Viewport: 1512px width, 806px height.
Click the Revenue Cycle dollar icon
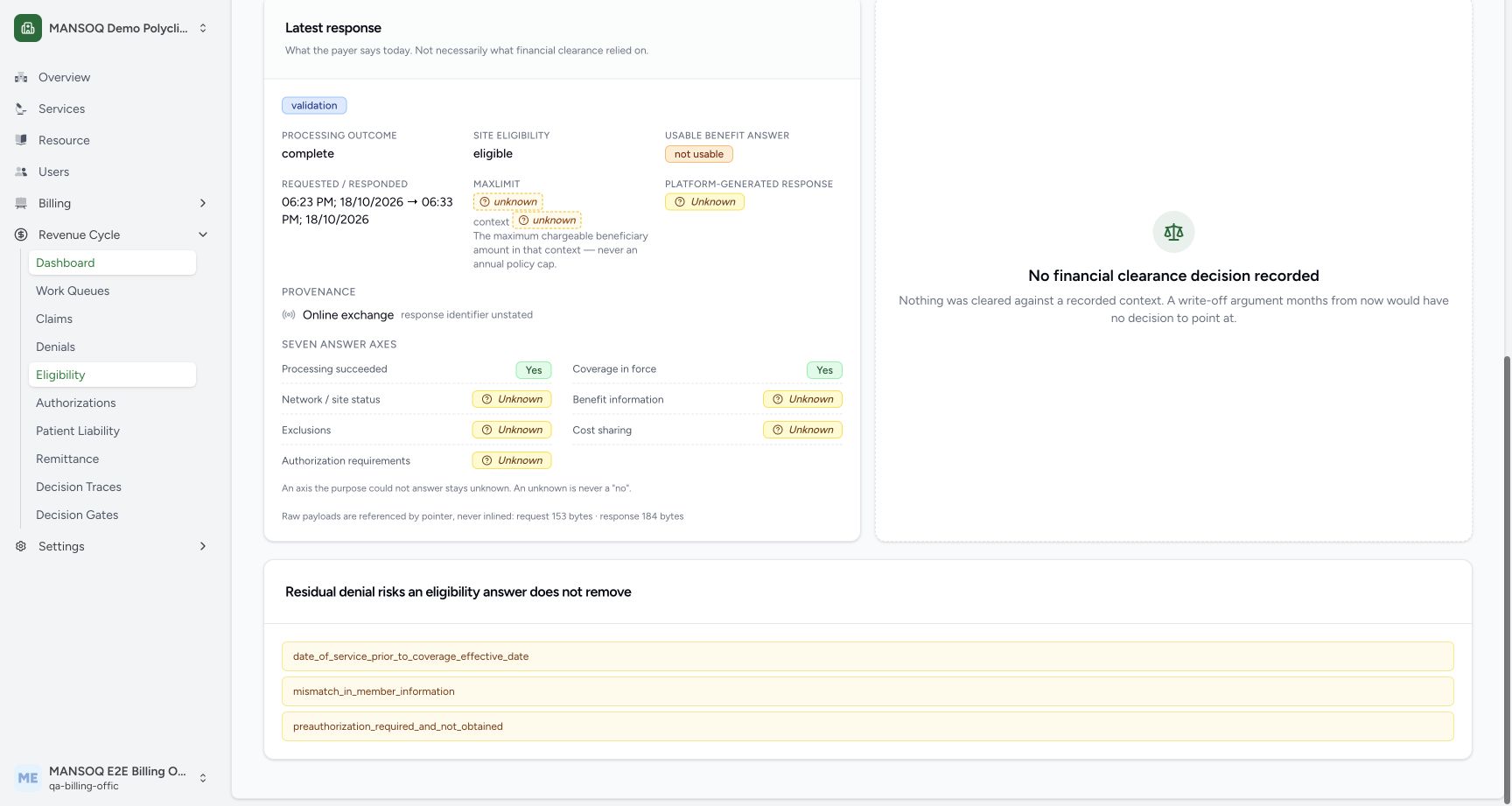coord(21,235)
